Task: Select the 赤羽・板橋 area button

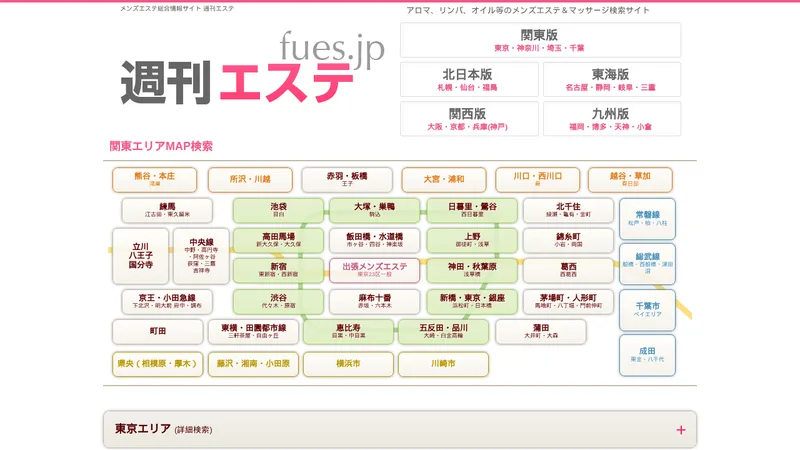Action: tap(347, 180)
